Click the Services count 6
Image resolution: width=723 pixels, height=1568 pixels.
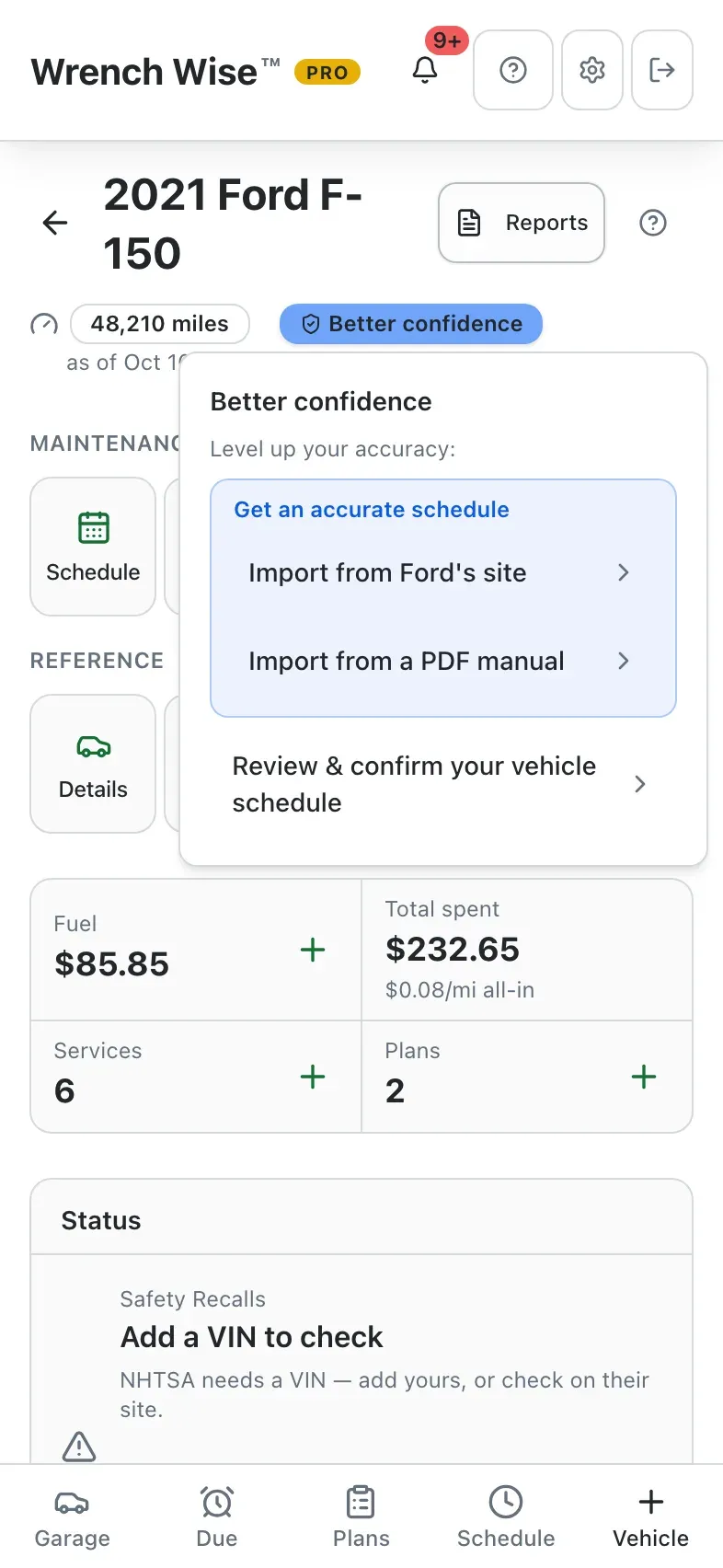click(x=64, y=1091)
